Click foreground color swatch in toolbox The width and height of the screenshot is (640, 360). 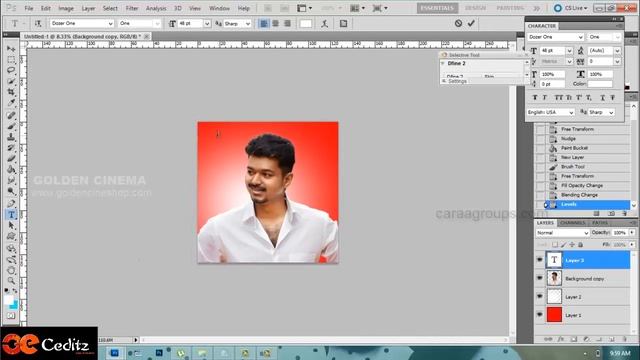pos(9,300)
